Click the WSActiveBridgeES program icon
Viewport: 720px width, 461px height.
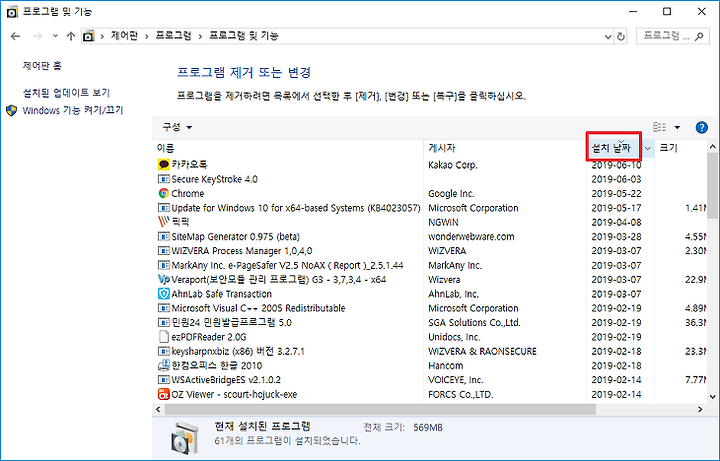[163, 380]
